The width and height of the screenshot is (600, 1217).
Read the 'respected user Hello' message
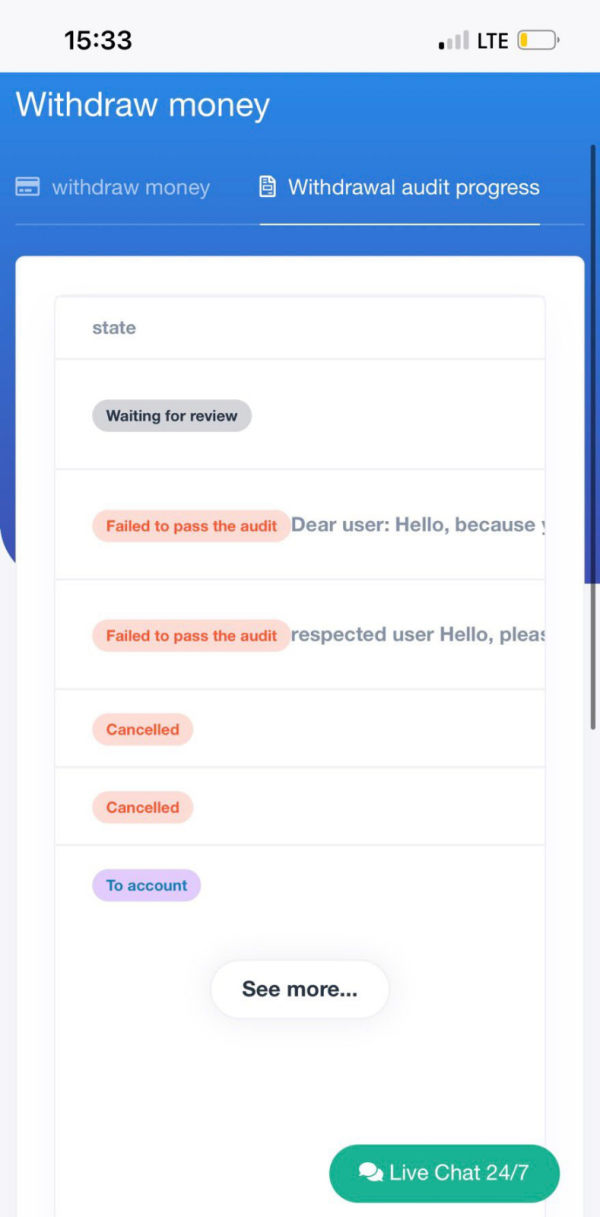[x=418, y=635]
